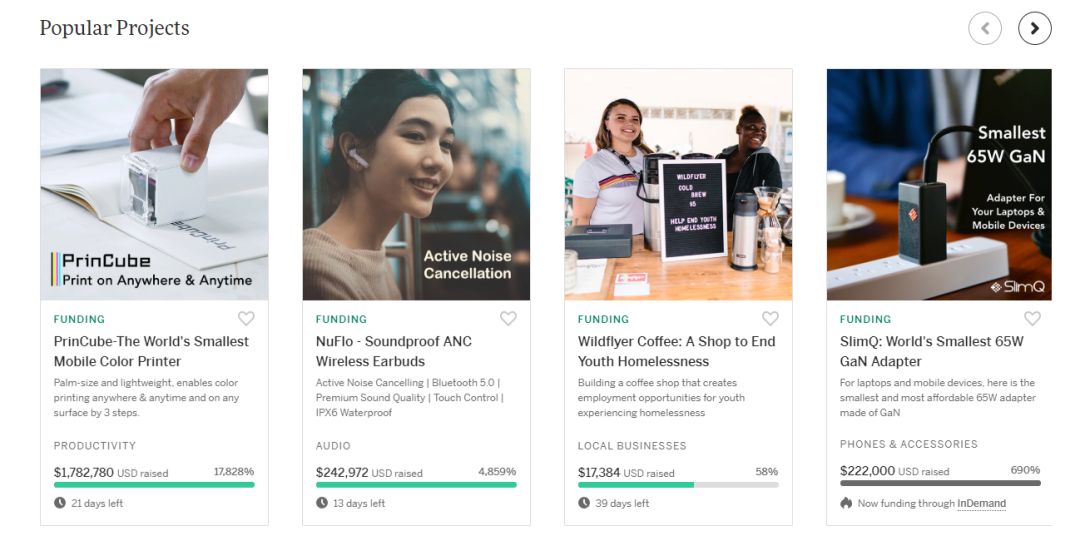Open the PrinCube printer thumbnail image
This screenshot has width=1080, height=536.
(154, 184)
